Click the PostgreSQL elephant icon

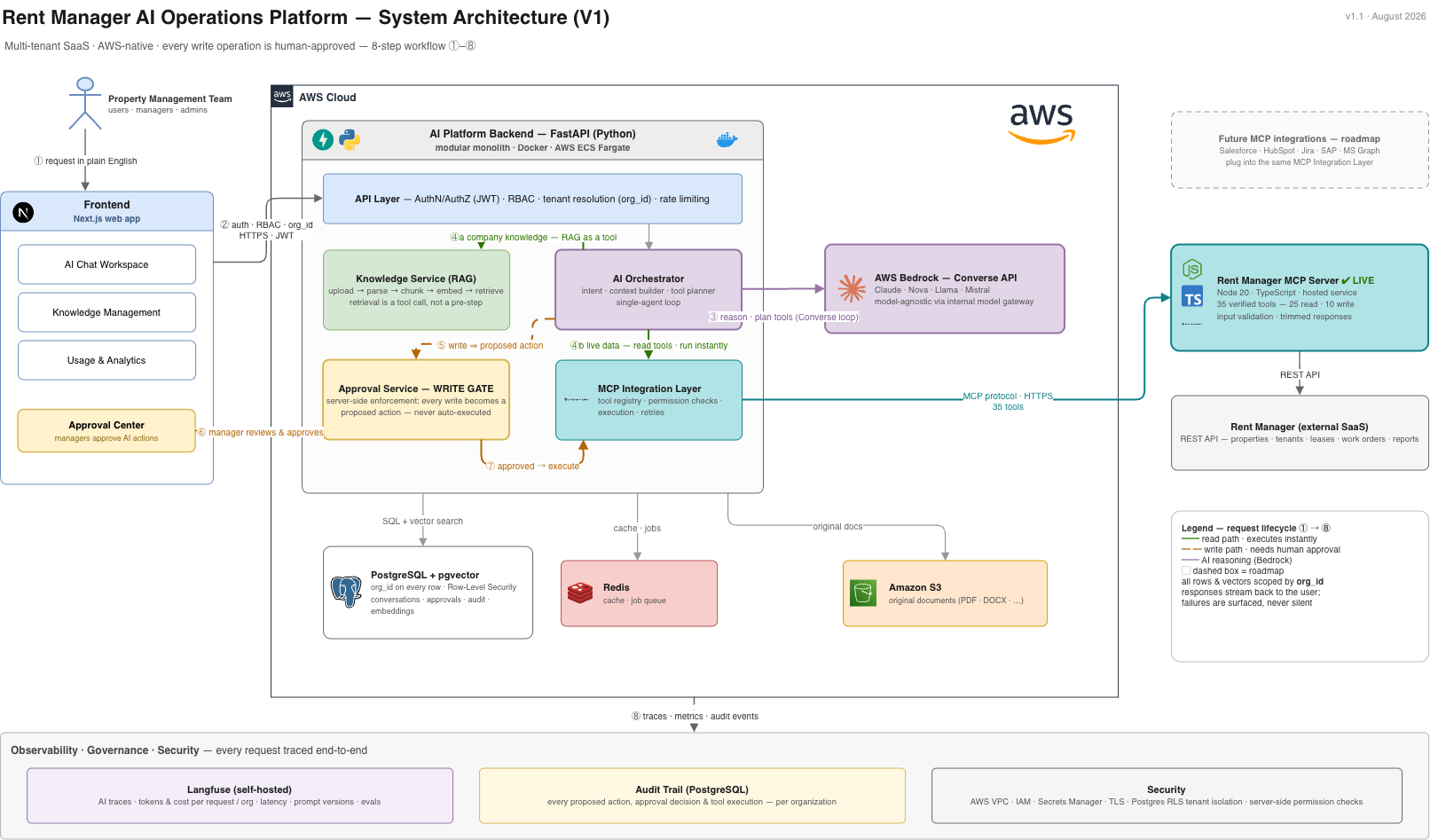pos(345,592)
